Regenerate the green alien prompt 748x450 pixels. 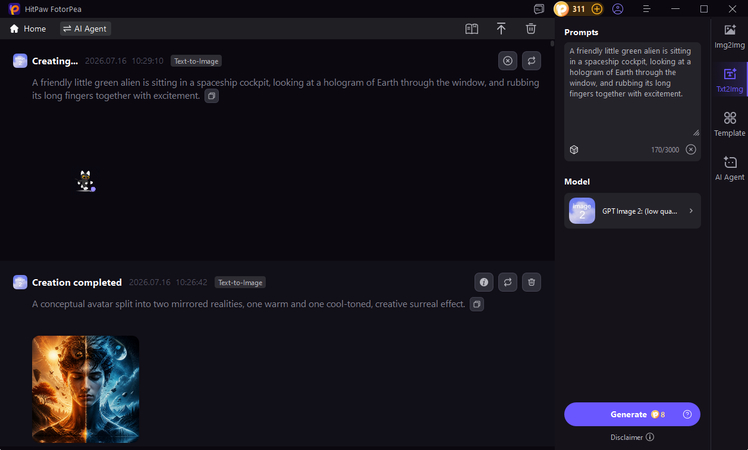[x=531, y=61]
